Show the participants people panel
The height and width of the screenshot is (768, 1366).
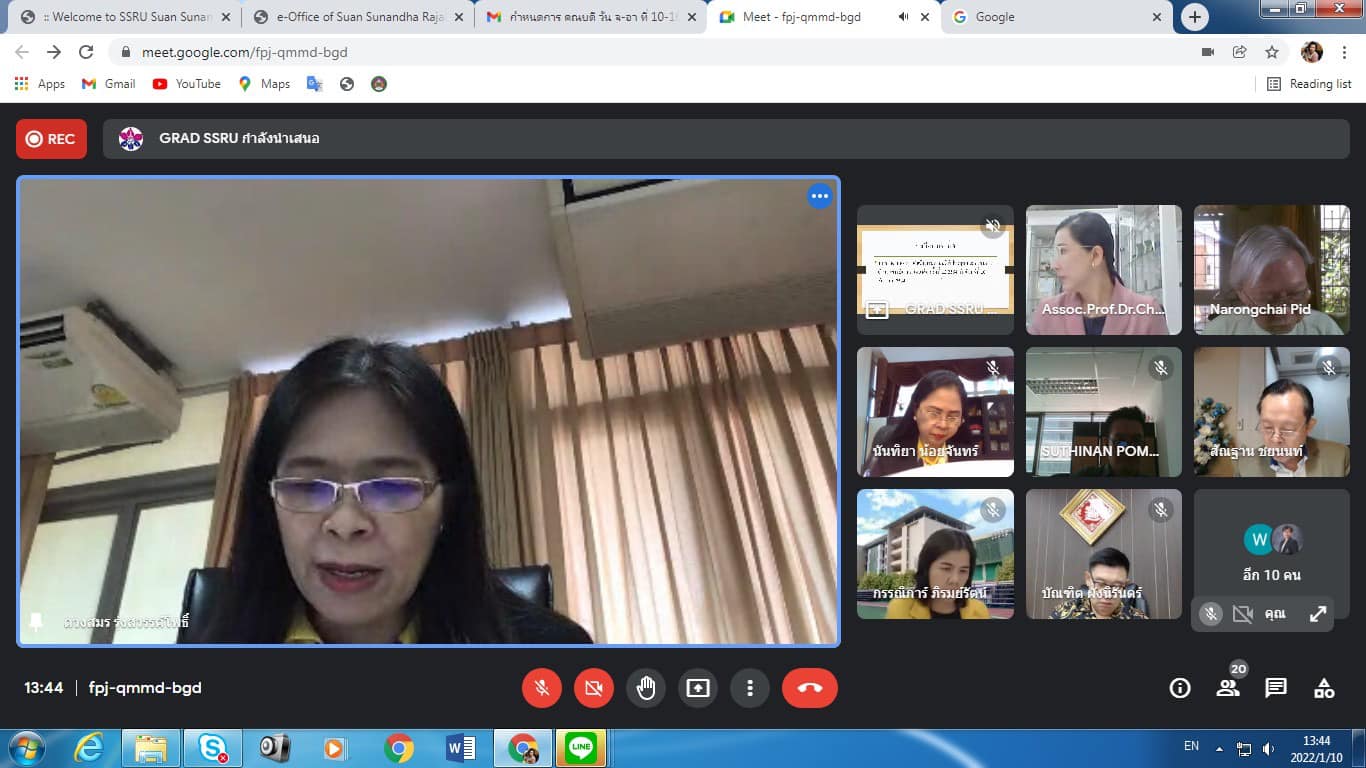1228,688
